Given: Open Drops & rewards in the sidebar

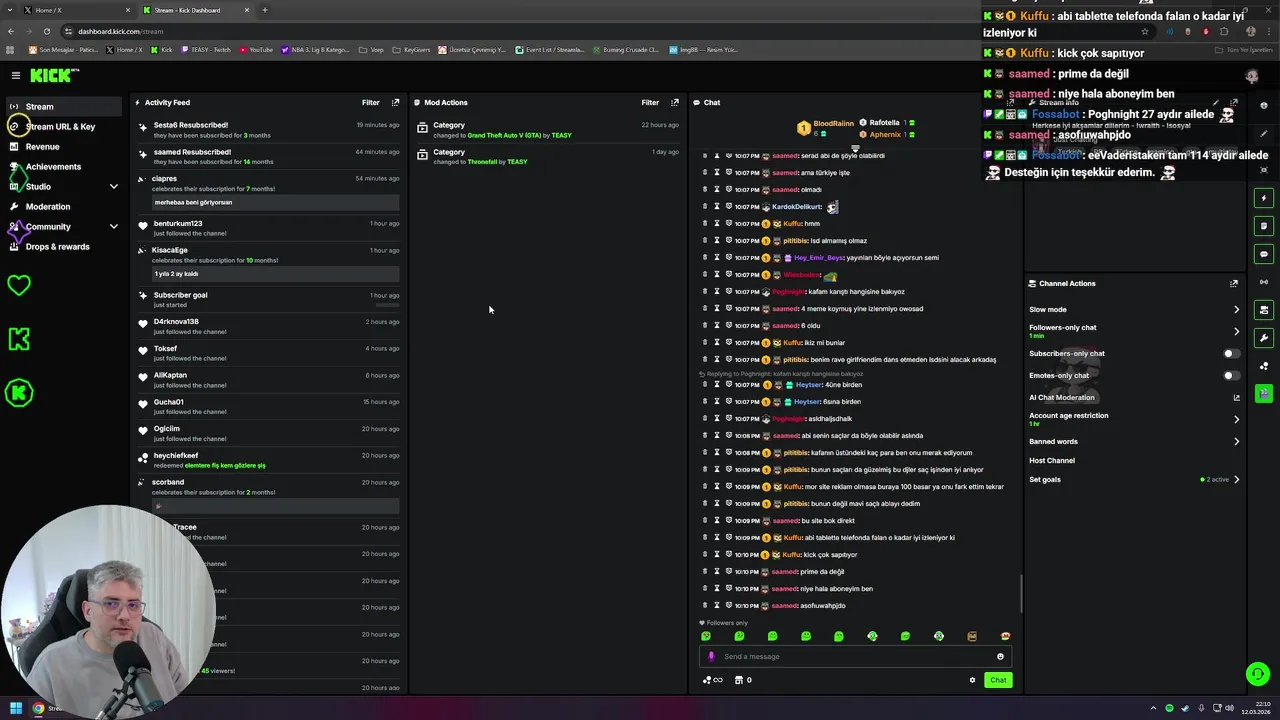Looking at the screenshot, I should point(57,246).
